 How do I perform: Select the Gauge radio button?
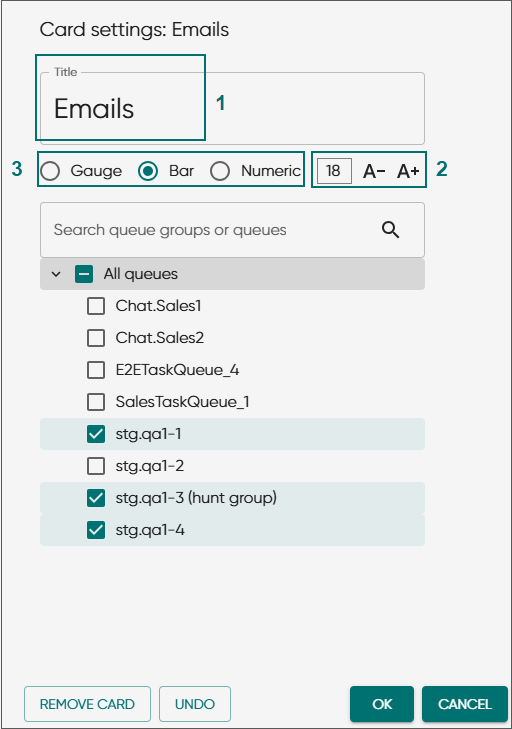tap(50, 171)
